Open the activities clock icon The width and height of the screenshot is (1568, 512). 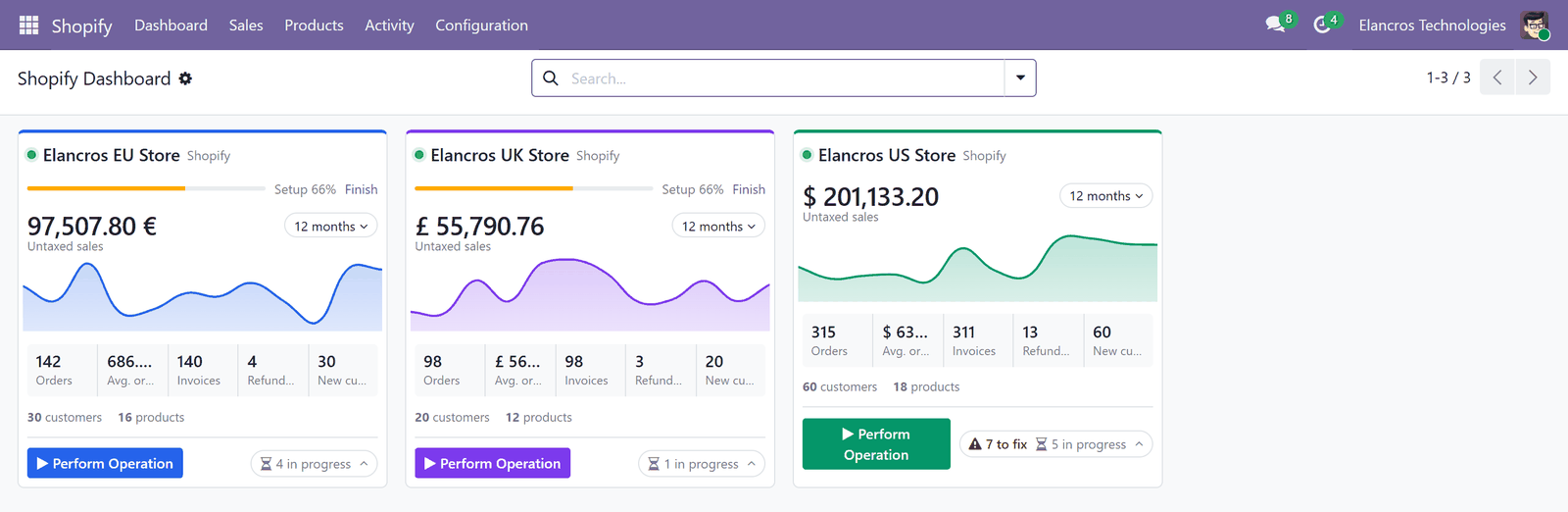pyautogui.click(x=1322, y=25)
